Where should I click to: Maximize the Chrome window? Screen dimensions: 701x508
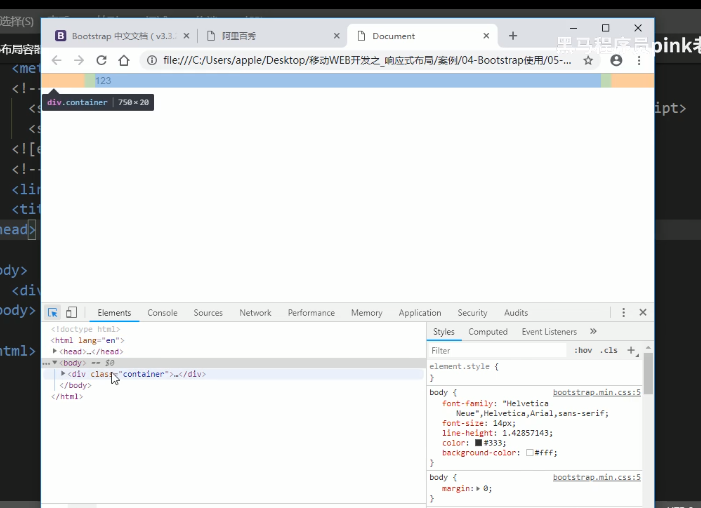click(605, 28)
